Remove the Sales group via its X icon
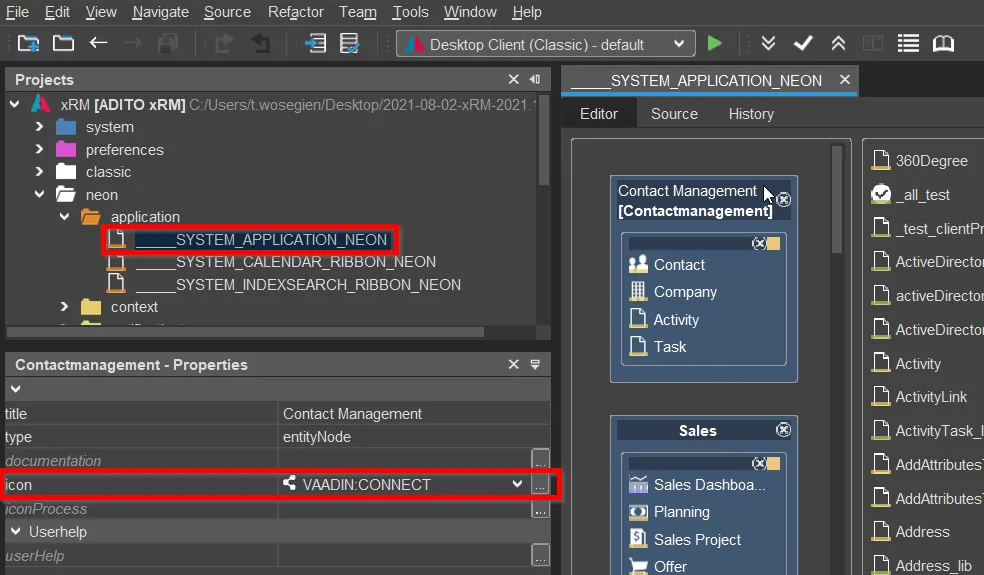Viewport: 984px width, 575px height. (783, 430)
